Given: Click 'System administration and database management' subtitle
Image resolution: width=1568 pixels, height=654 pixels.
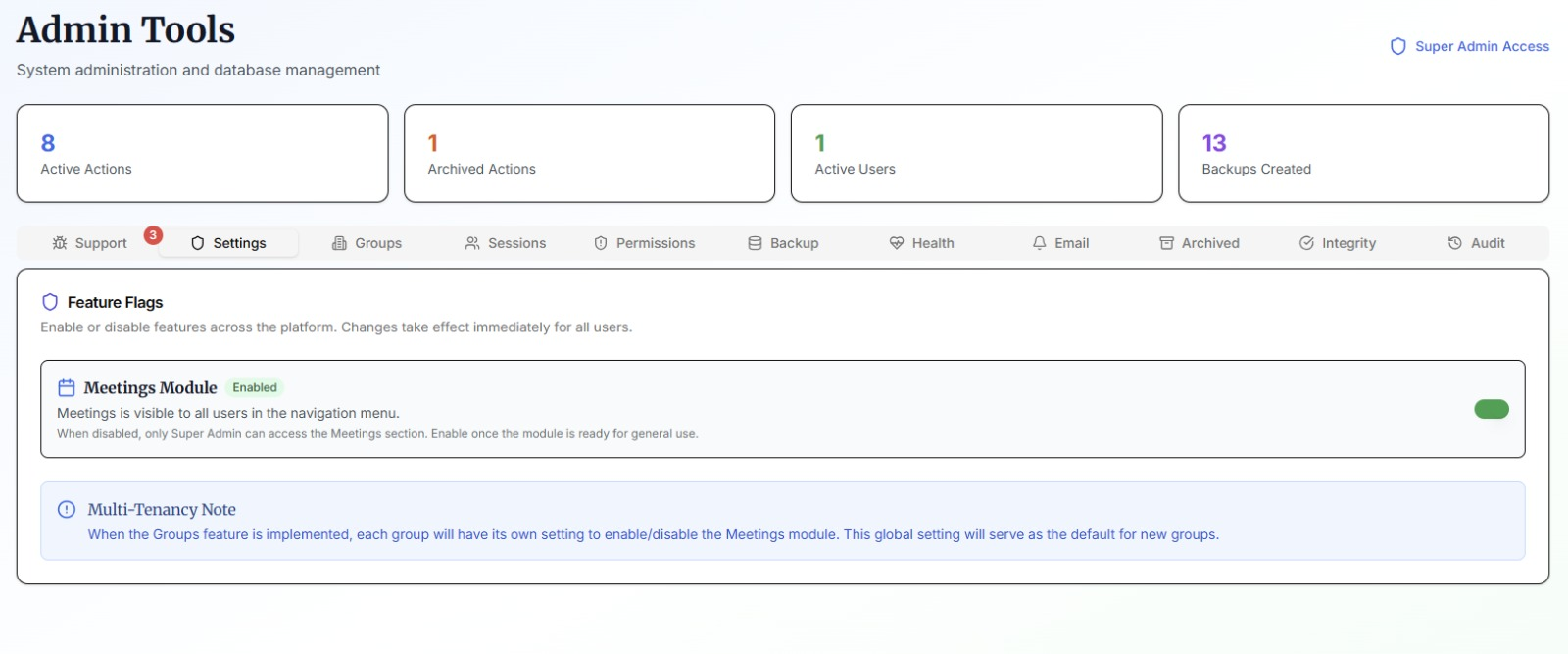Looking at the screenshot, I should pyautogui.click(x=198, y=70).
